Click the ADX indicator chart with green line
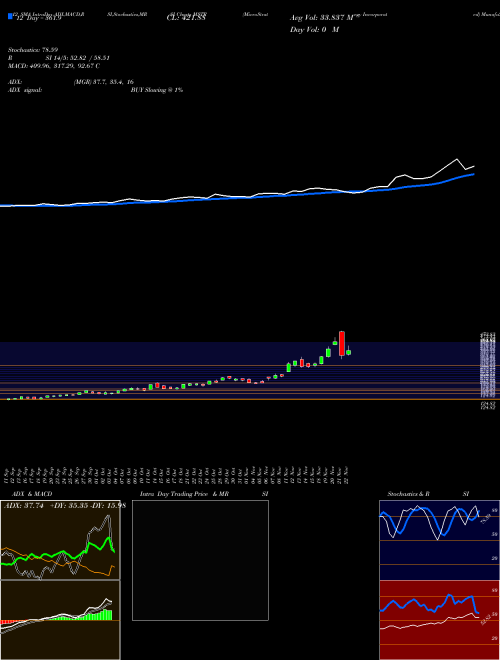 point(60,540)
